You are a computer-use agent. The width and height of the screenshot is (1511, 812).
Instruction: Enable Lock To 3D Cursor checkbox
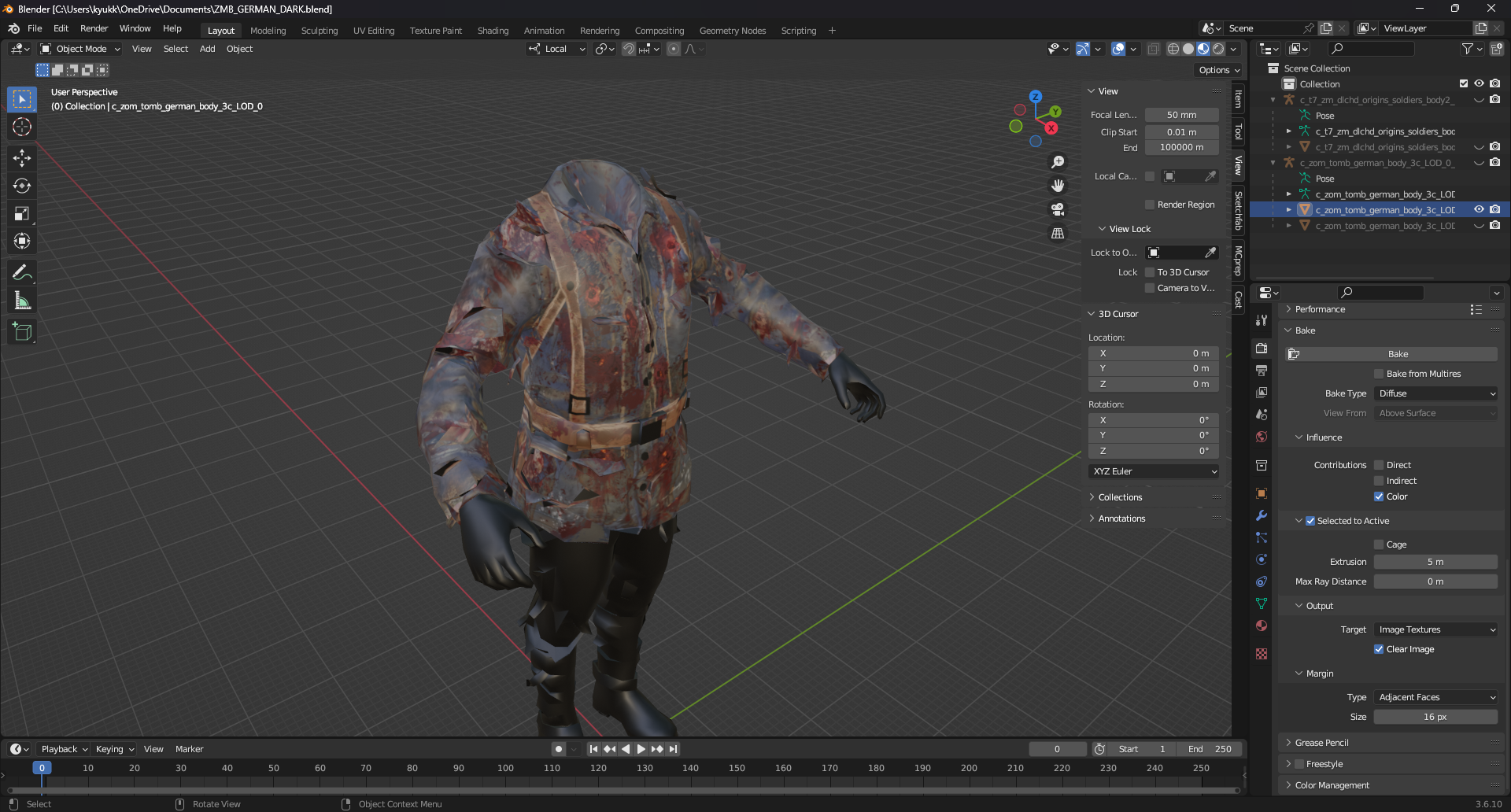point(1150,272)
